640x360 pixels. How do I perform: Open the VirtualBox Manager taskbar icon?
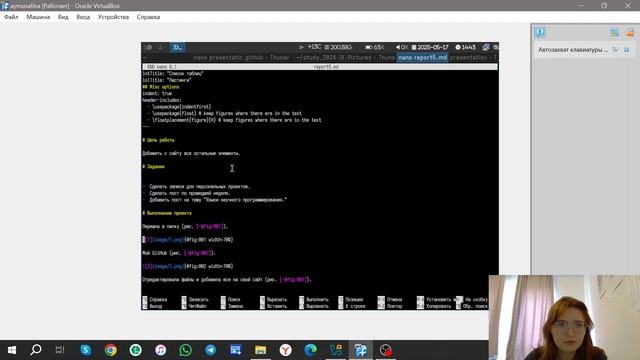click(x=336, y=350)
